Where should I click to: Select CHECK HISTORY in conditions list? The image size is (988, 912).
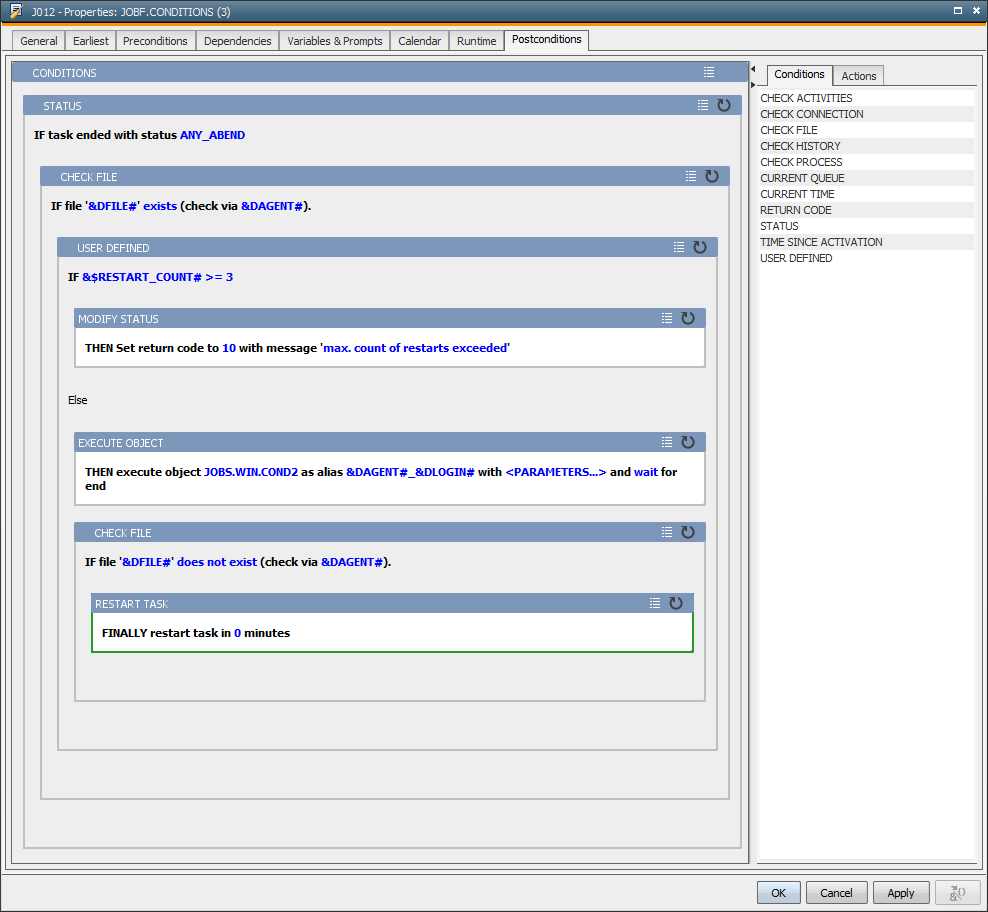click(x=800, y=146)
